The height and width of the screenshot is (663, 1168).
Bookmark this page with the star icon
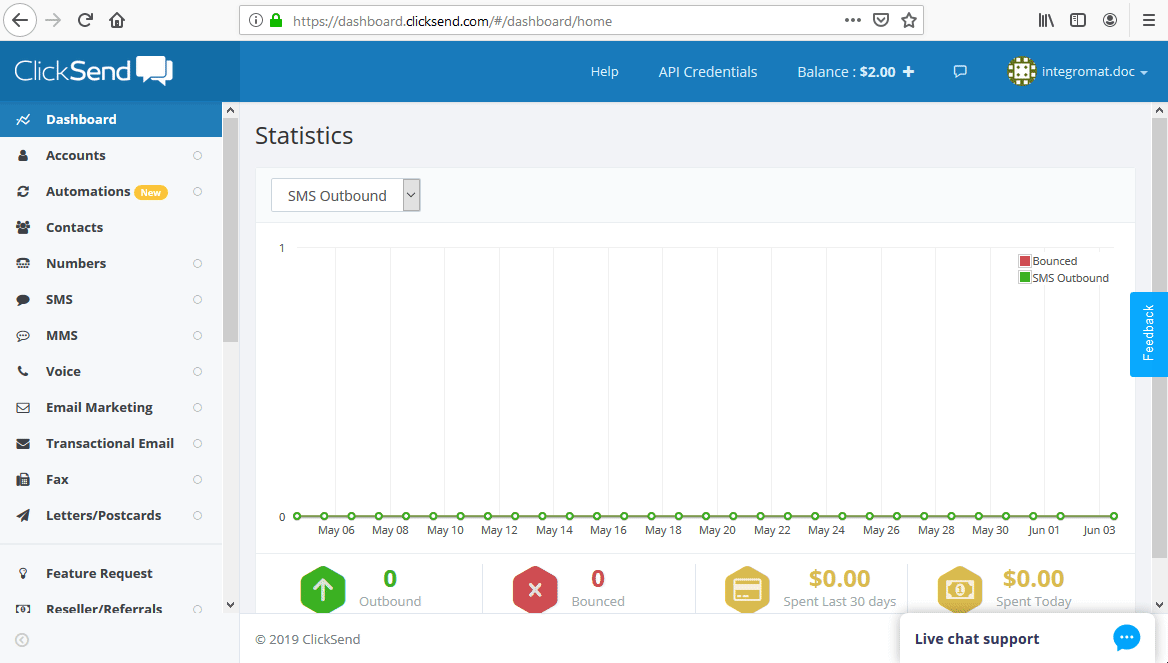(x=909, y=20)
